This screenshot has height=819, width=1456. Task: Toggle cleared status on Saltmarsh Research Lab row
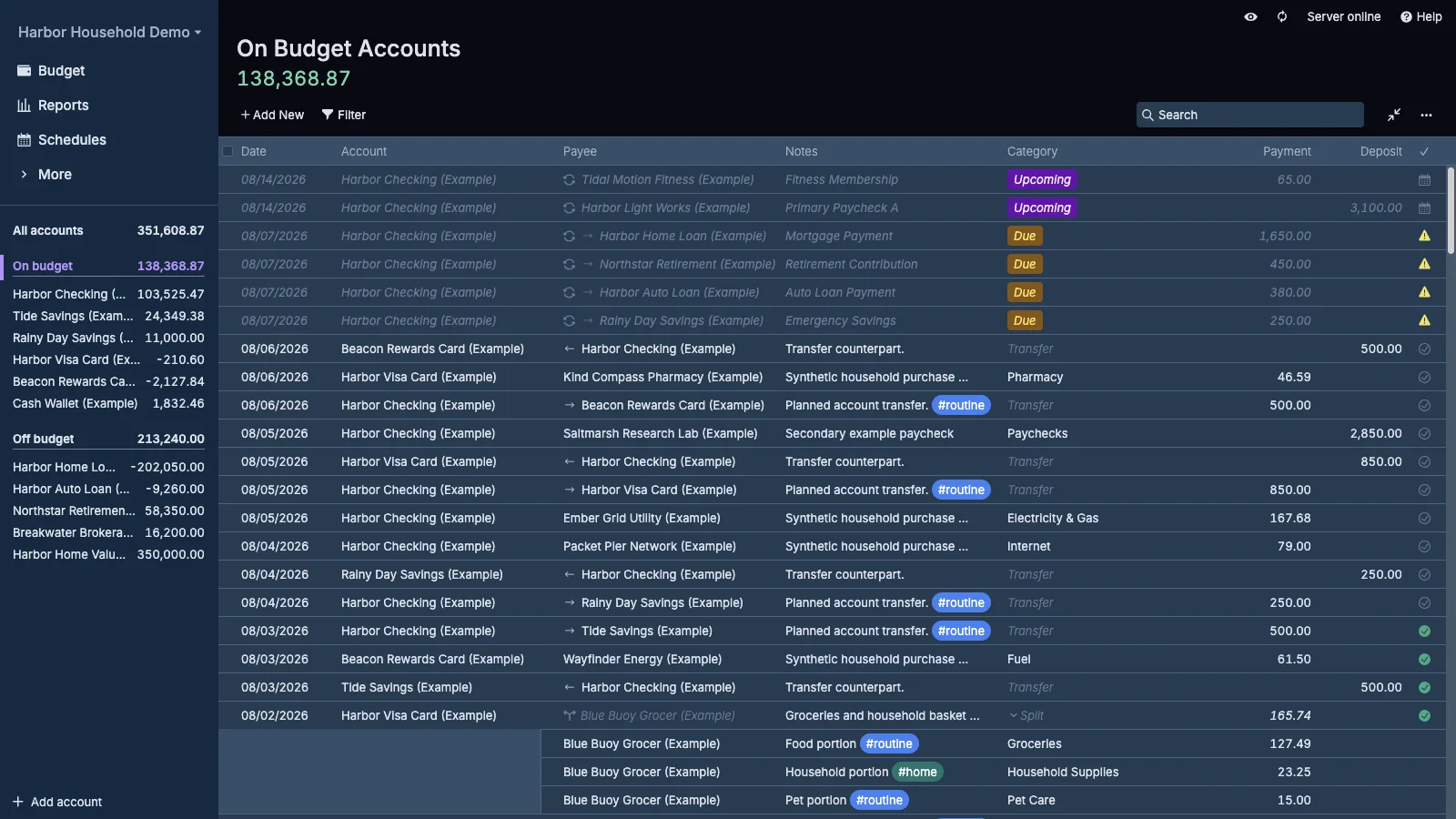pos(1424,434)
